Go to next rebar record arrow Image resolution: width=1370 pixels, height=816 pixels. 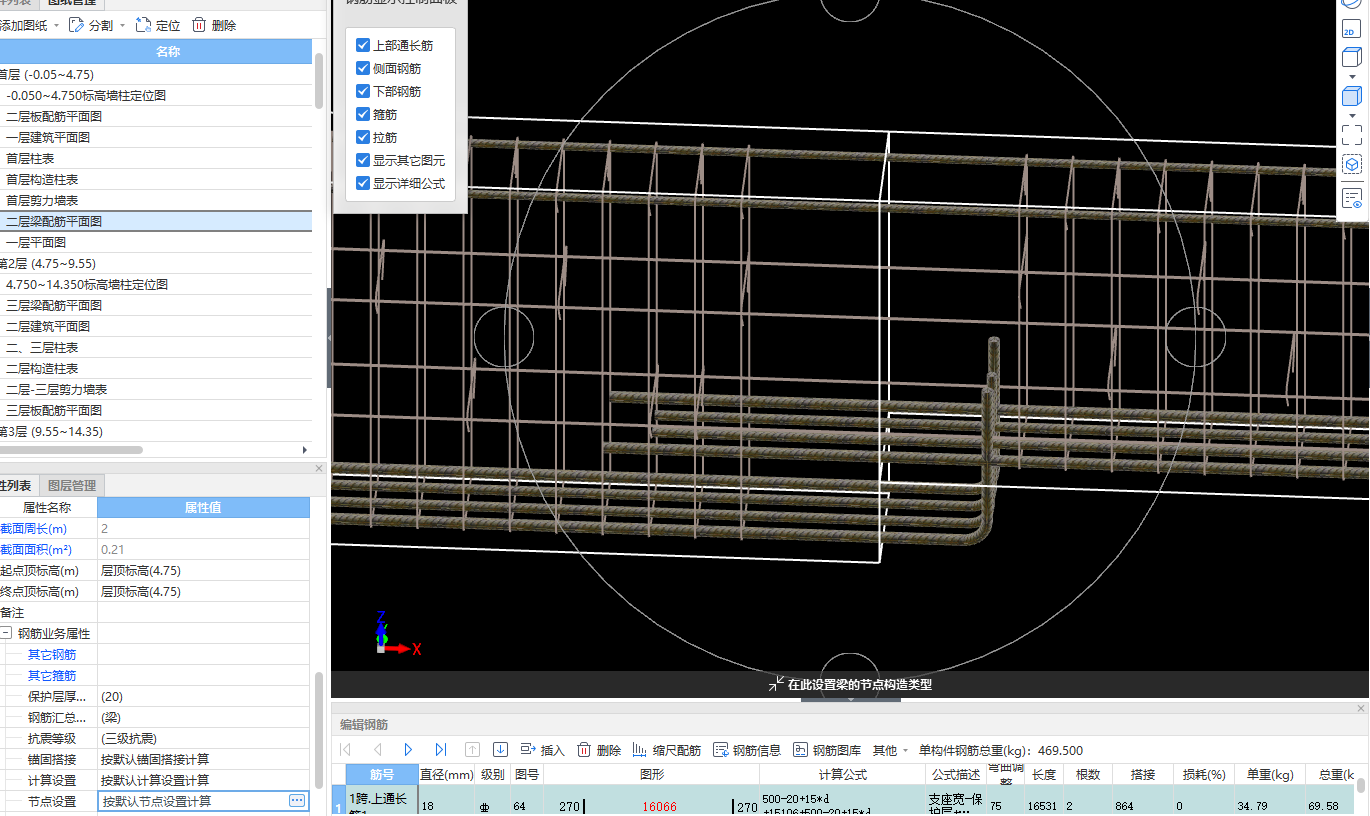click(409, 750)
